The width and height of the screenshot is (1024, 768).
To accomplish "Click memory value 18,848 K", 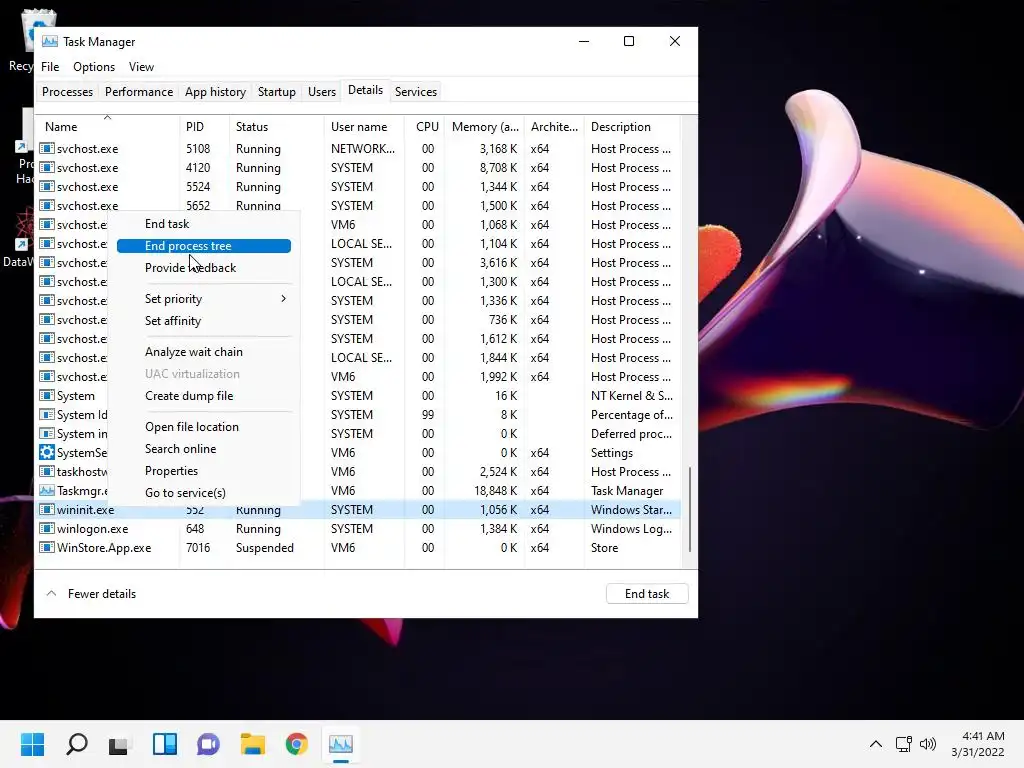I will 495,490.
